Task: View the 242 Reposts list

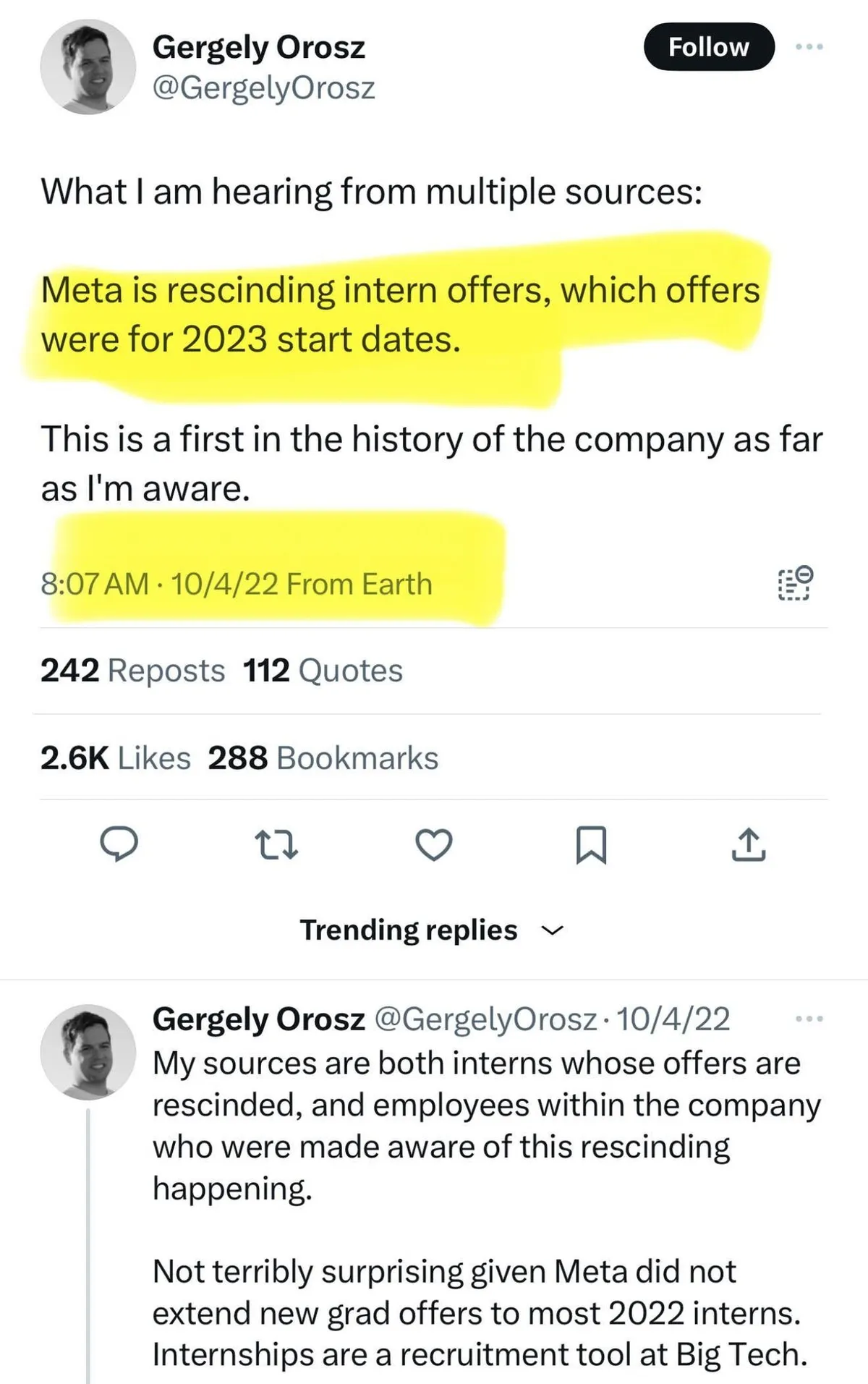Action: [x=132, y=671]
